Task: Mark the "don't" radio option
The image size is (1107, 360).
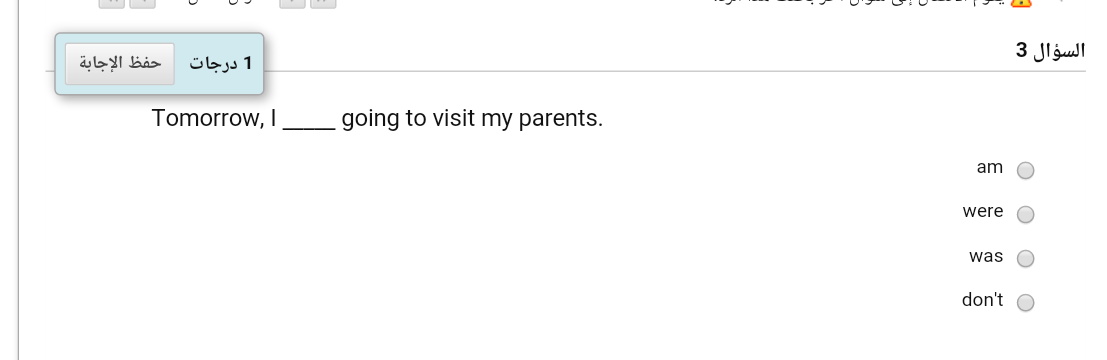Action: coord(1025,302)
